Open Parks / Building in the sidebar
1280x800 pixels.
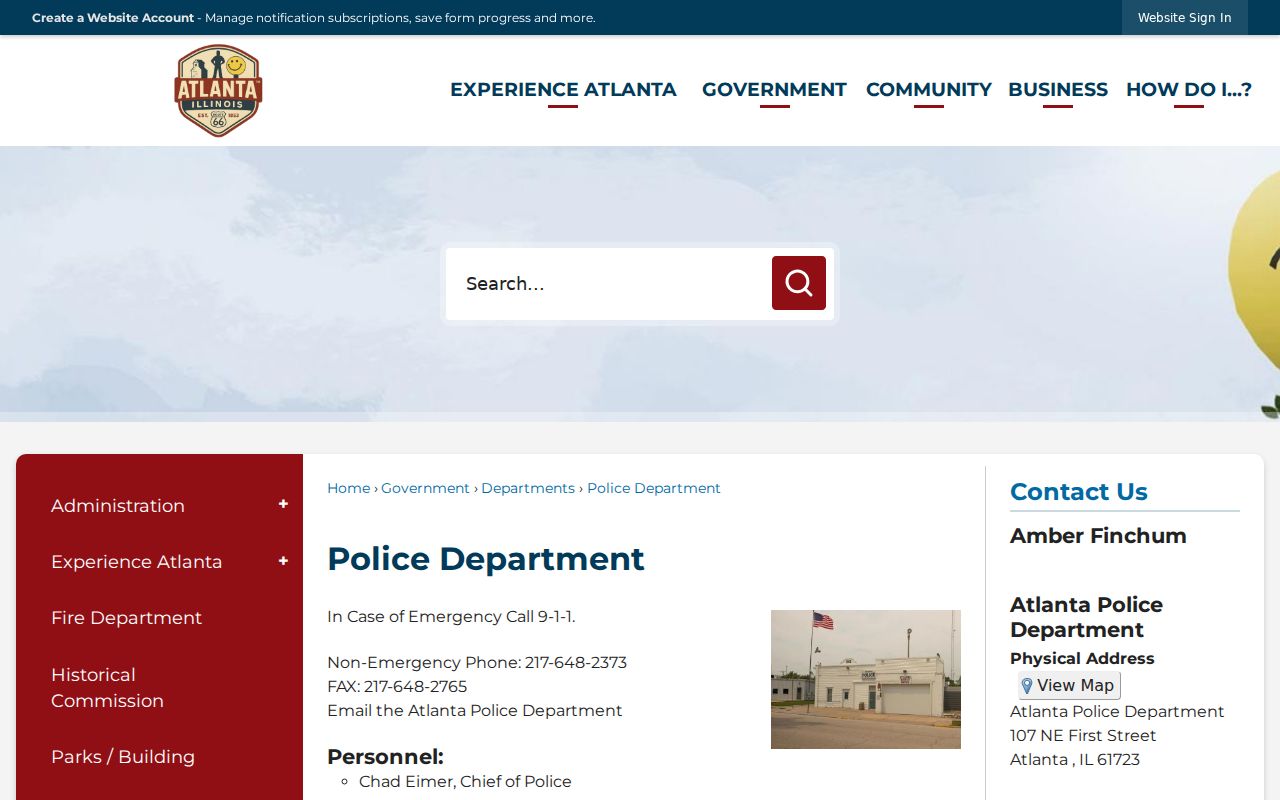click(123, 757)
